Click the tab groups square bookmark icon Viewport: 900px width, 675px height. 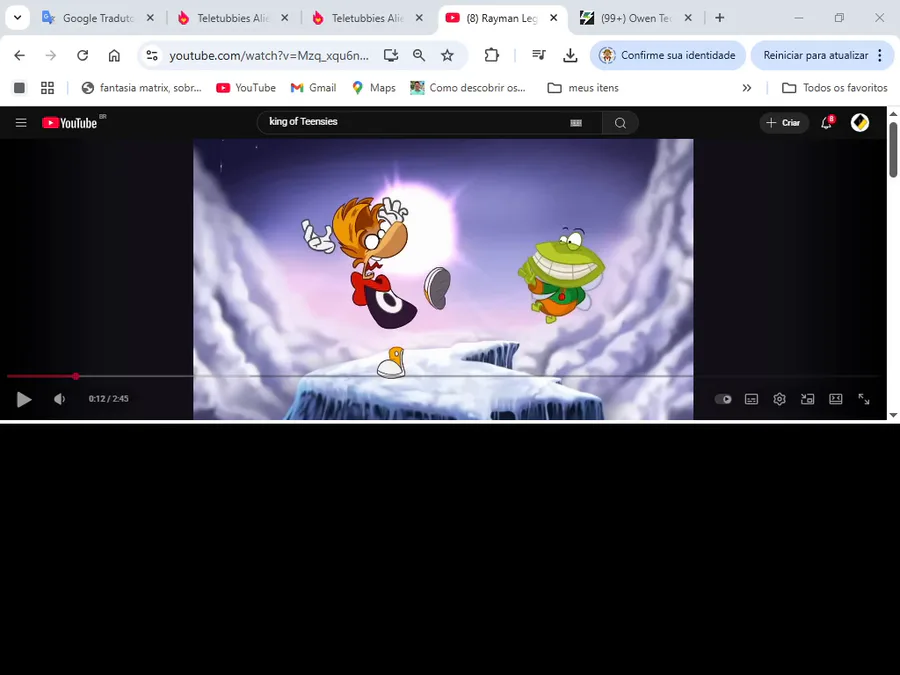tap(20, 88)
